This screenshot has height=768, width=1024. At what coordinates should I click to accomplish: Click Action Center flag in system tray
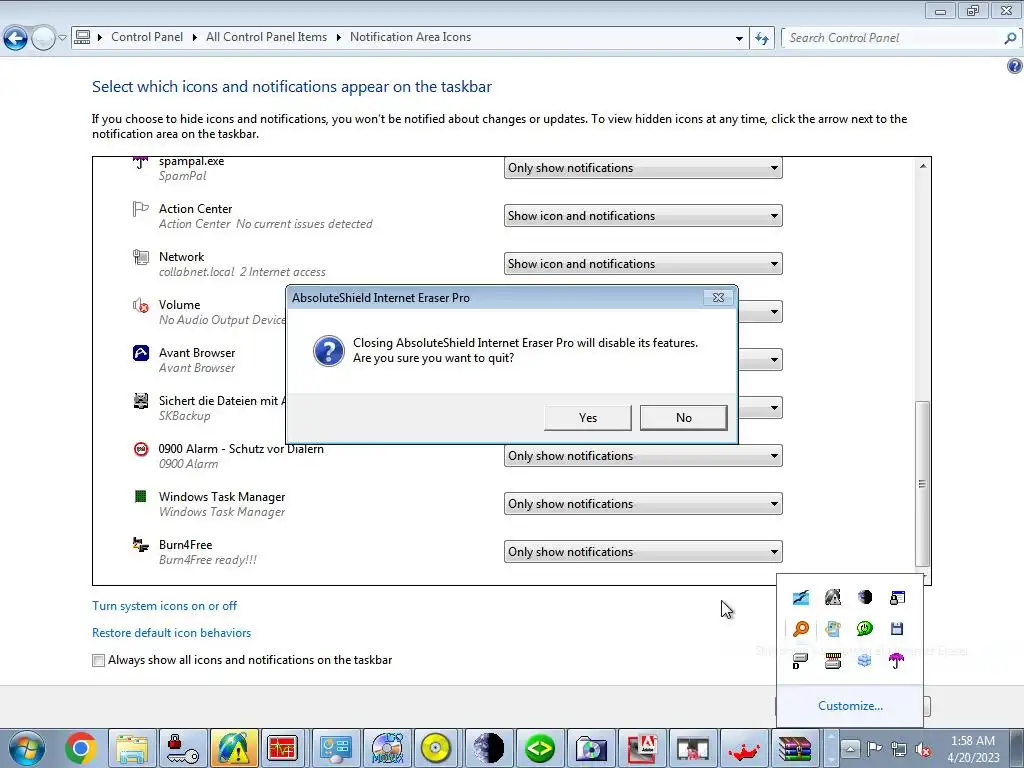(875, 749)
